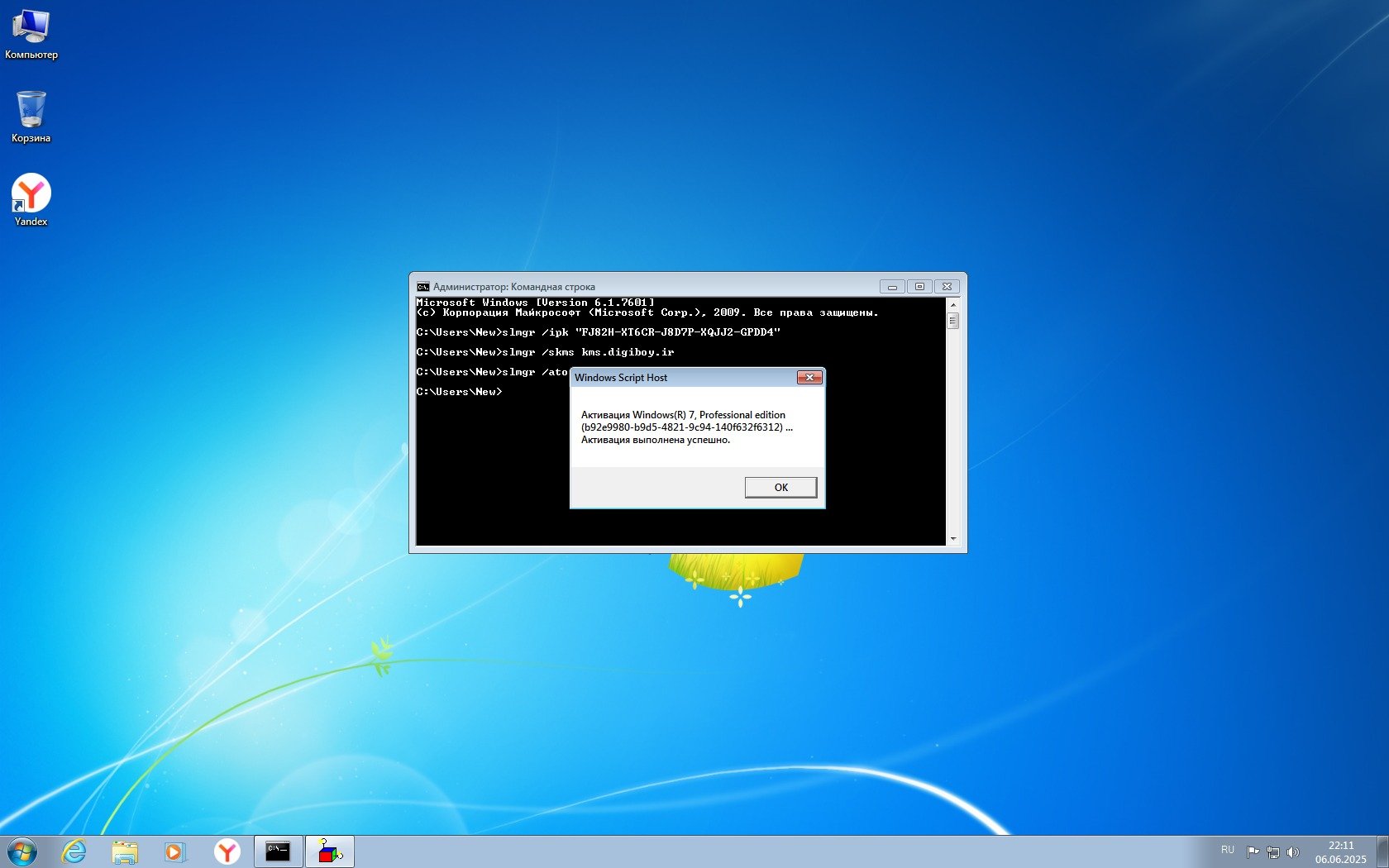
Task: Open the Windows Start menu orb
Action: (22, 851)
